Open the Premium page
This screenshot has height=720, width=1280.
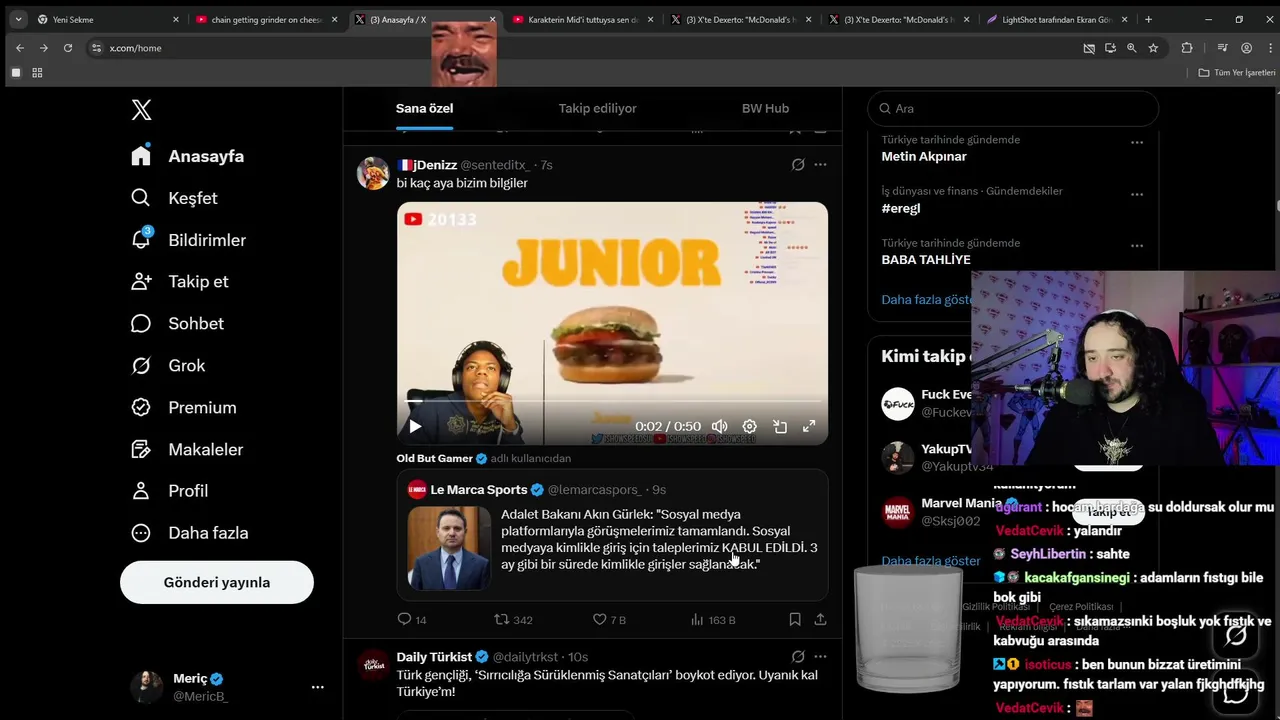(x=183, y=408)
